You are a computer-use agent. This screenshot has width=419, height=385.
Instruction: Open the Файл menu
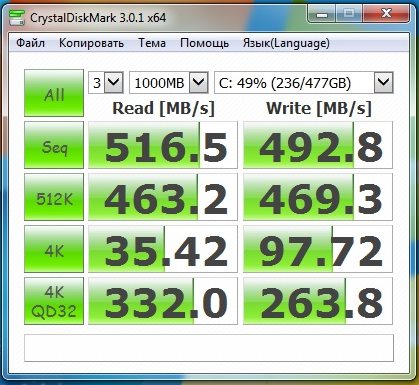[x=30, y=43]
